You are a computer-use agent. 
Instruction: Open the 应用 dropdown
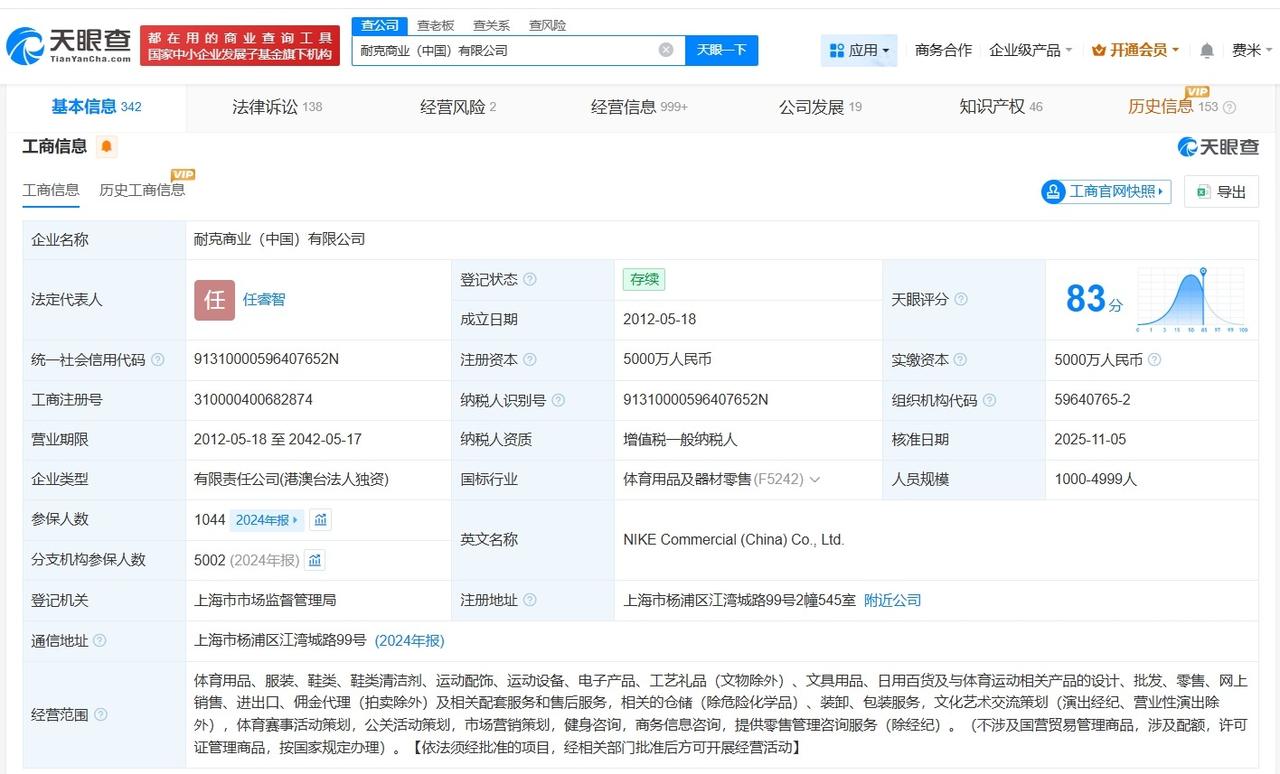(x=859, y=50)
